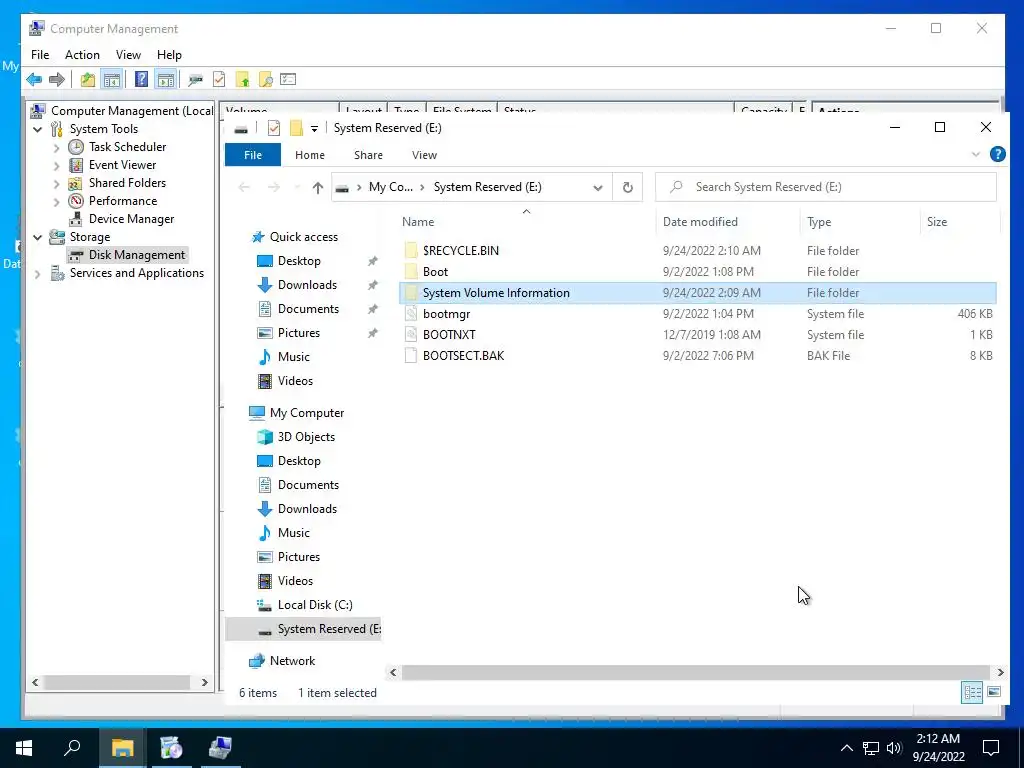Click the Explorer Back navigation arrow

(x=244, y=187)
